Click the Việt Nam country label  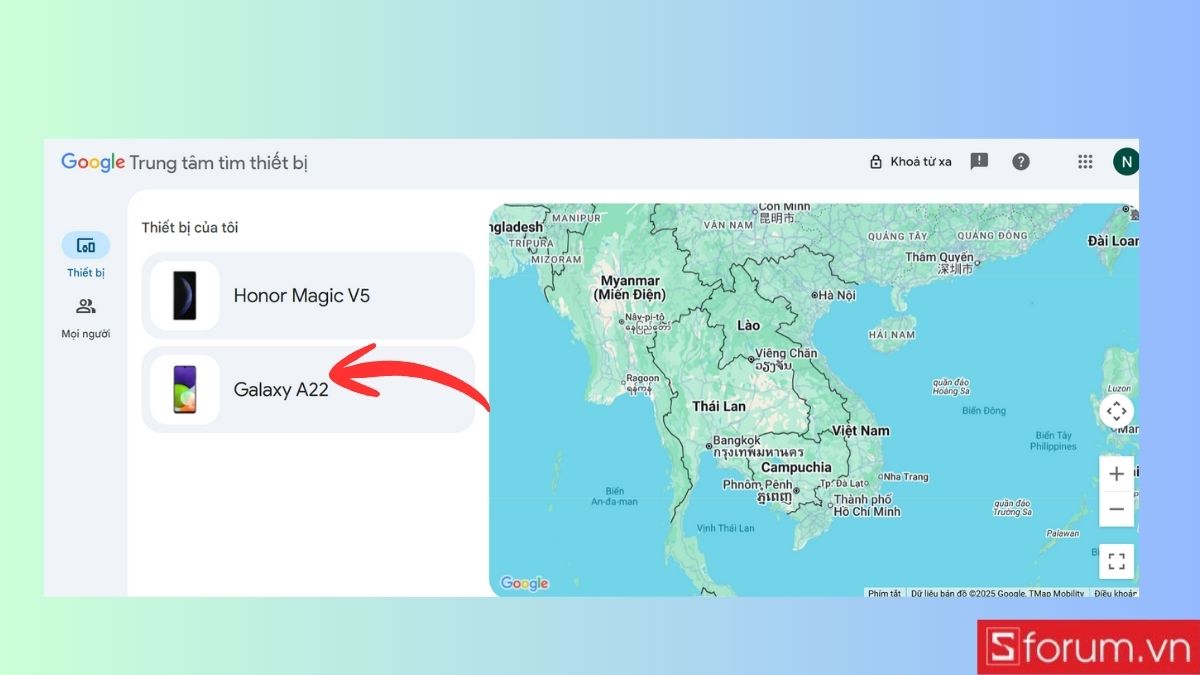(x=861, y=431)
